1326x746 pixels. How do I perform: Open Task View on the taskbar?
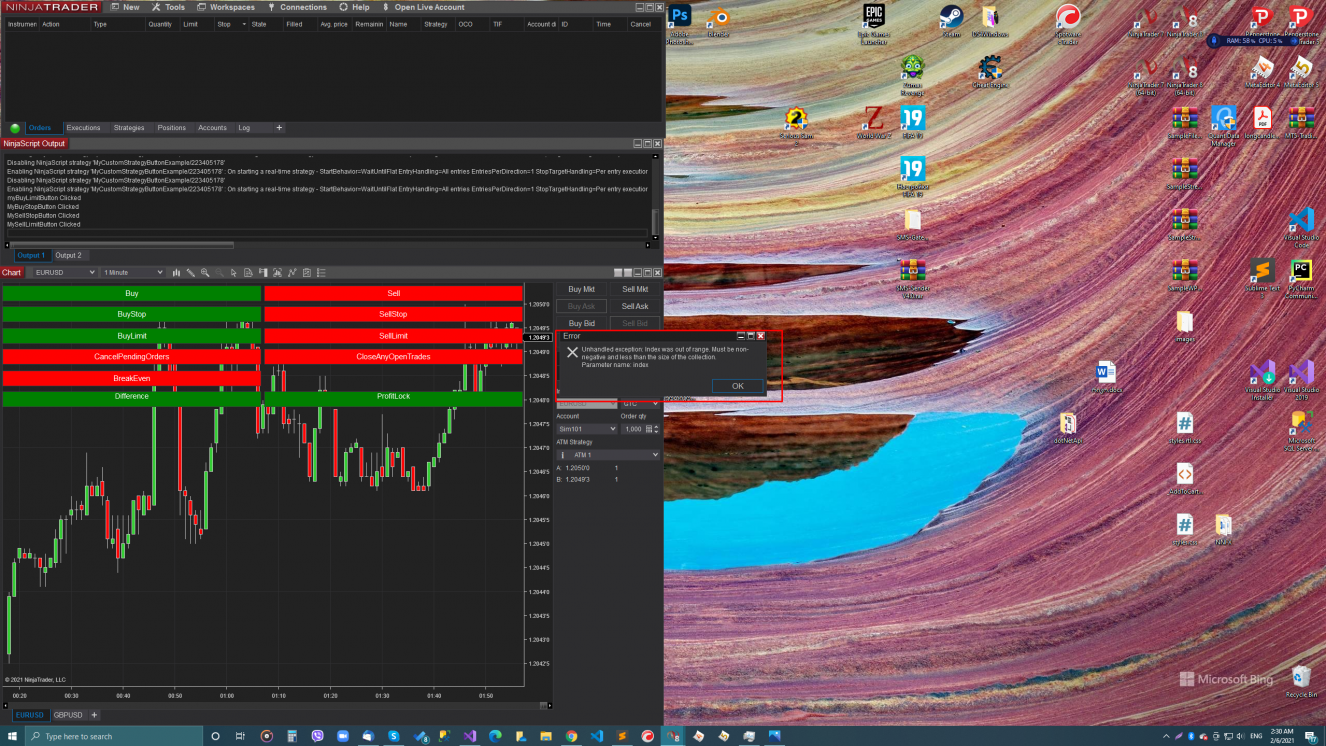pyautogui.click(x=241, y=736)
